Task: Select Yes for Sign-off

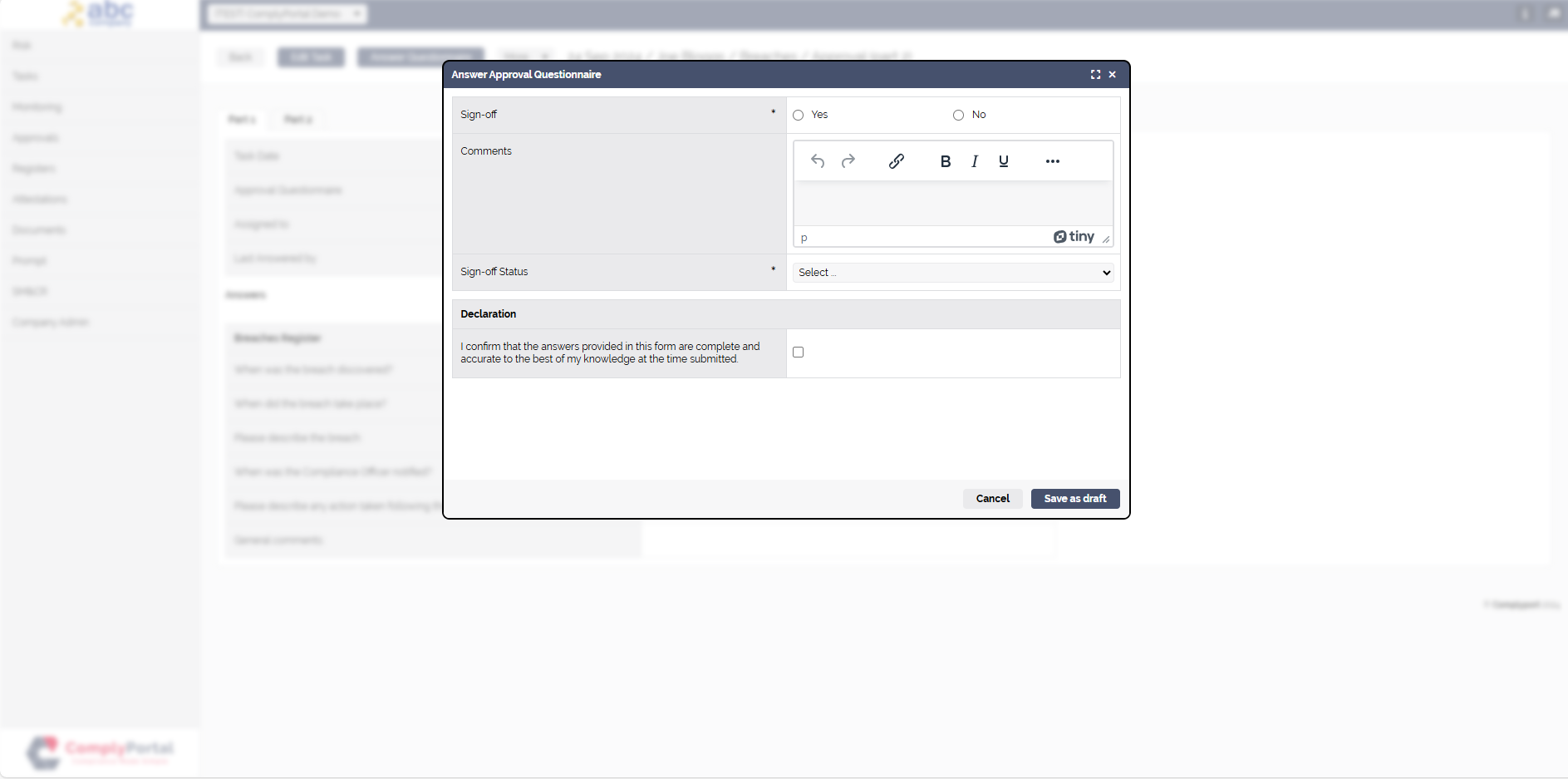Action: point(799,116)
